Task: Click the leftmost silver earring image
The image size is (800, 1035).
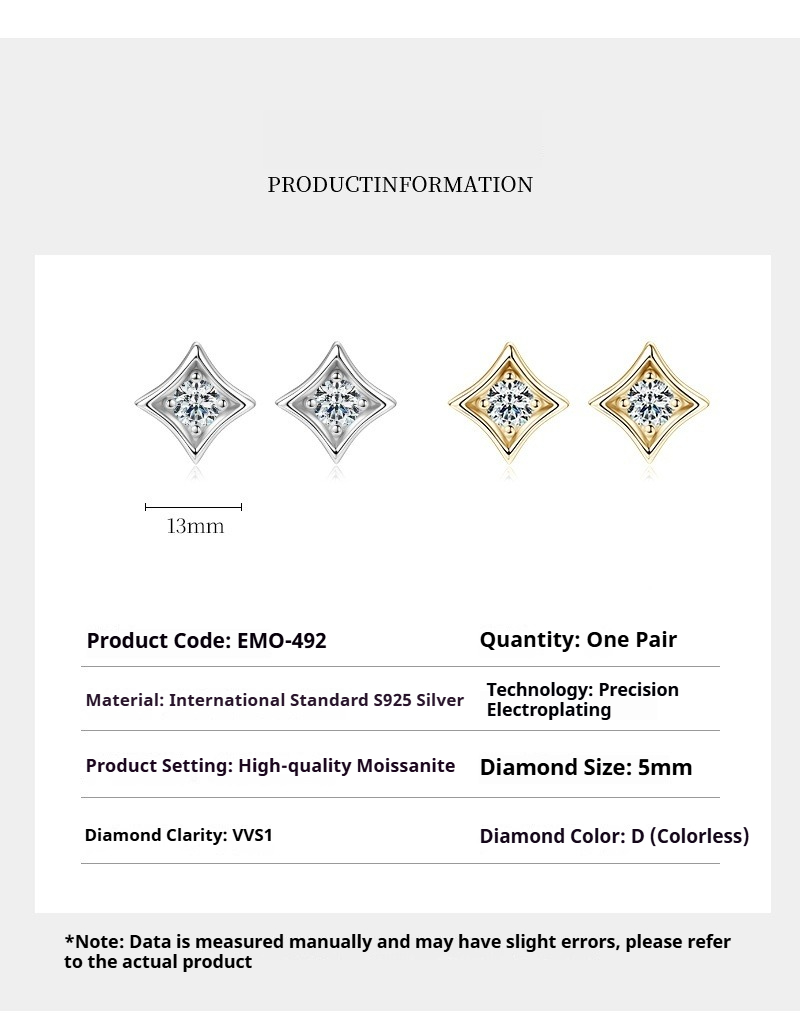Action: pyautogui.click(x=193, y=402)
